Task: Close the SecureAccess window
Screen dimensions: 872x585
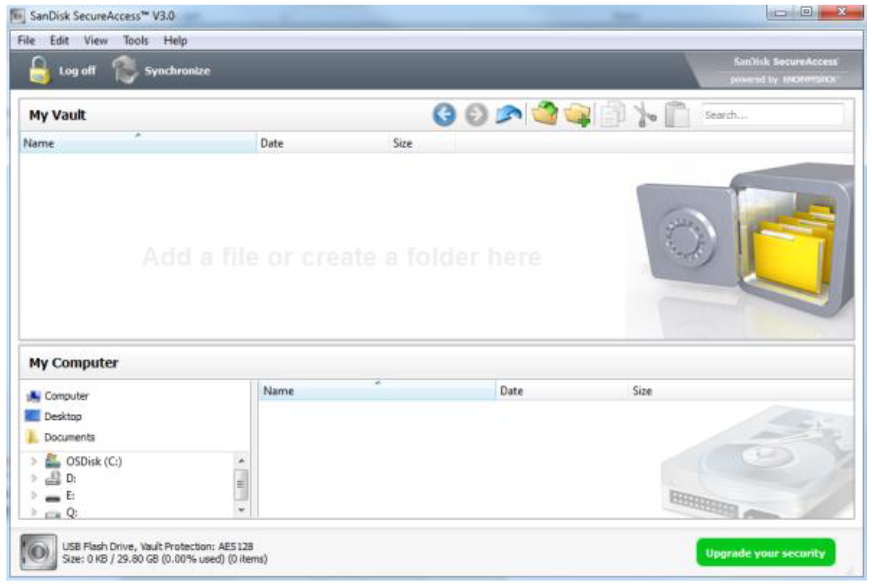Action: [842, 12]
